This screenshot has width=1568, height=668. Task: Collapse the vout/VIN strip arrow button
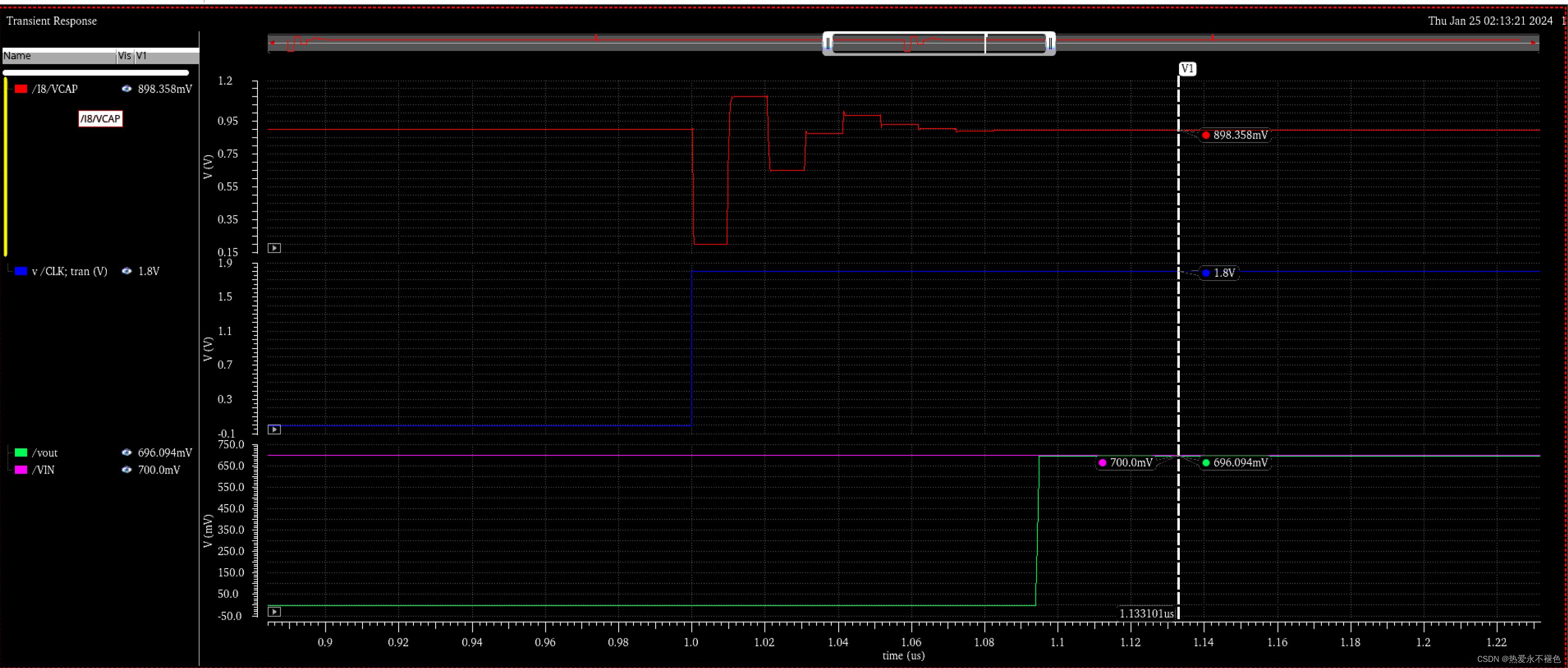(x=274, y=612)
